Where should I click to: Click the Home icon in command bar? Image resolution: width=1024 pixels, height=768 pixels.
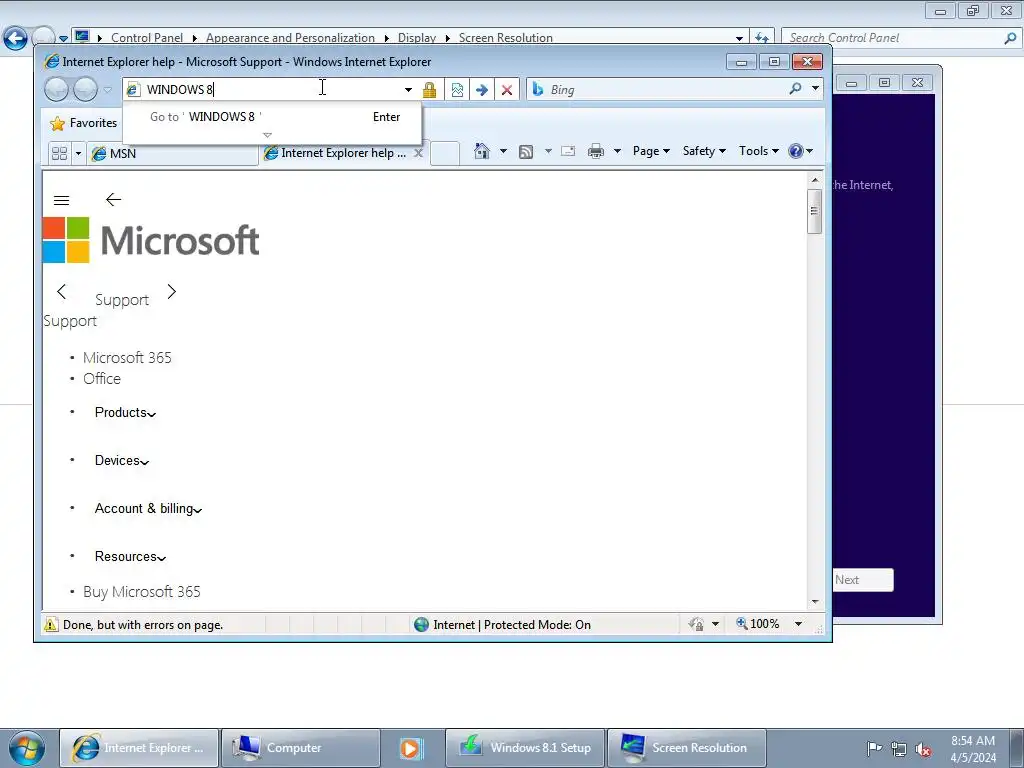coord(482,152)
